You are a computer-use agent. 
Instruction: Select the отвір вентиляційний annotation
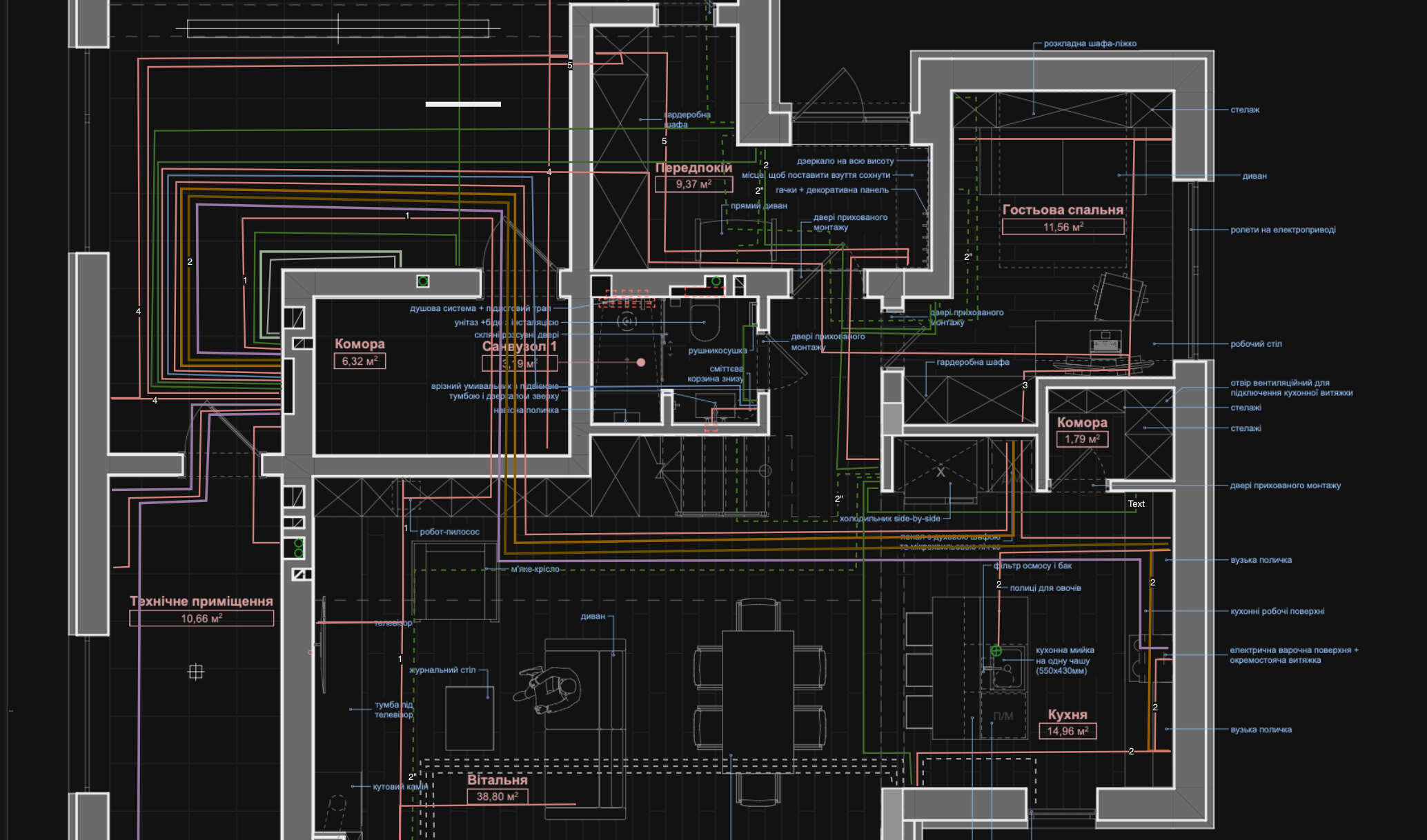coord(1291,388)
